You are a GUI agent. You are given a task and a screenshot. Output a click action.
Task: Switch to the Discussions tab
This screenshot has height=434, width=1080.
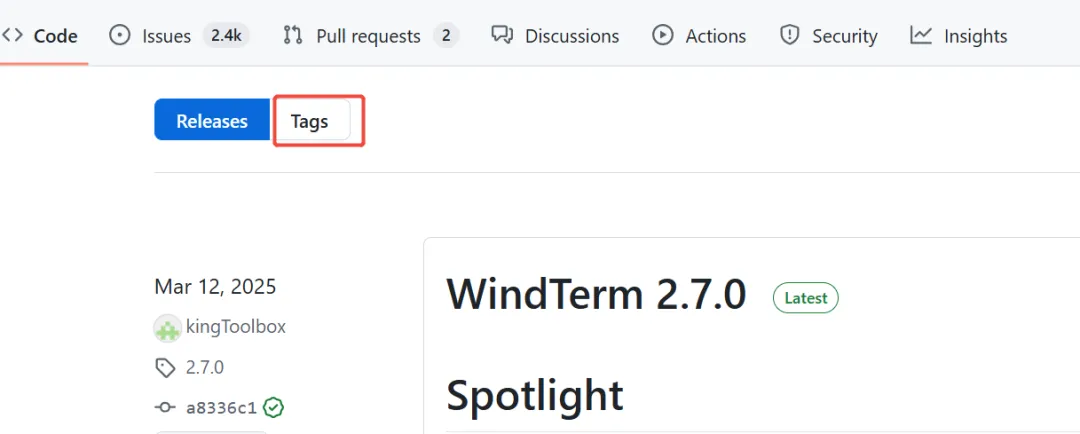click(x=571, y=36)
